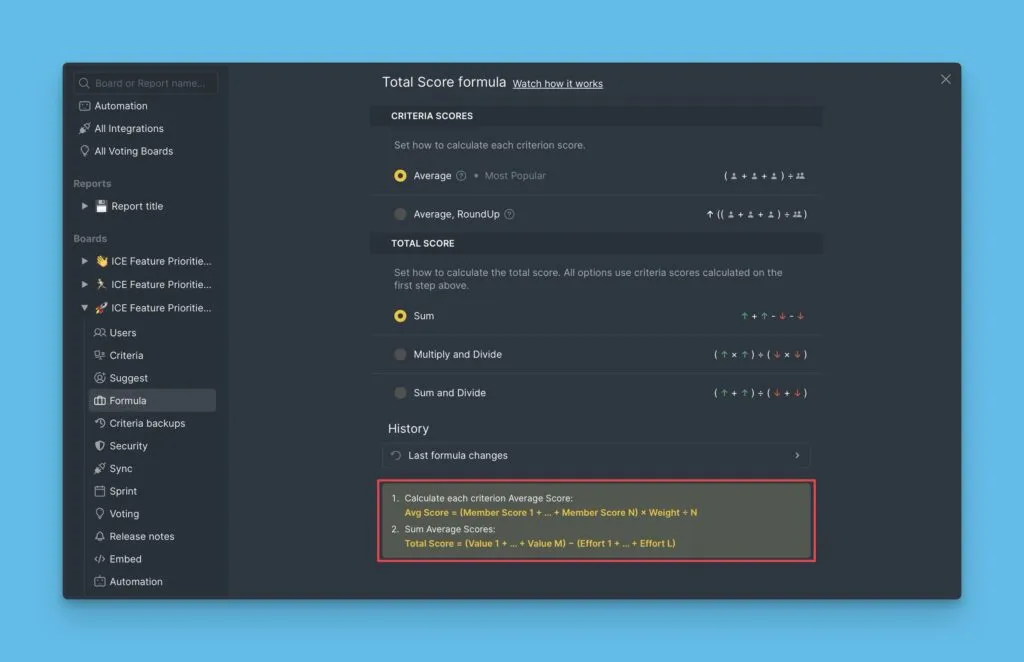1024x662 pixels.
Task: Open the Criteria menu item
Action: (126, 356)
